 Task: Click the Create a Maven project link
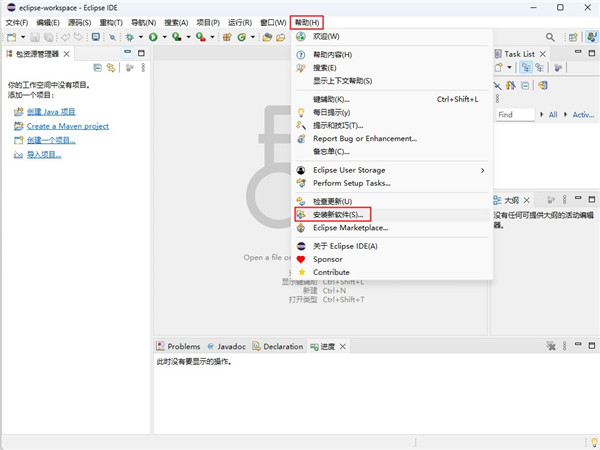[67, 126]
